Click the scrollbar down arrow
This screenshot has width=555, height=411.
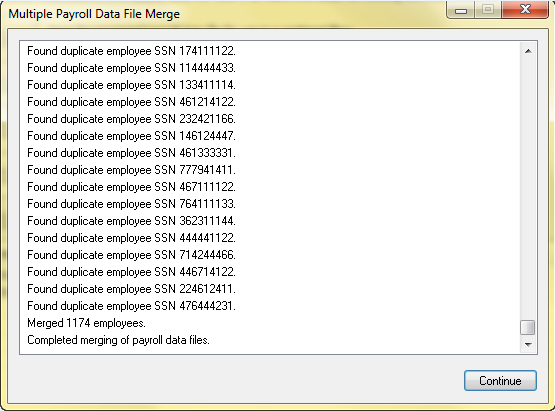528,344
